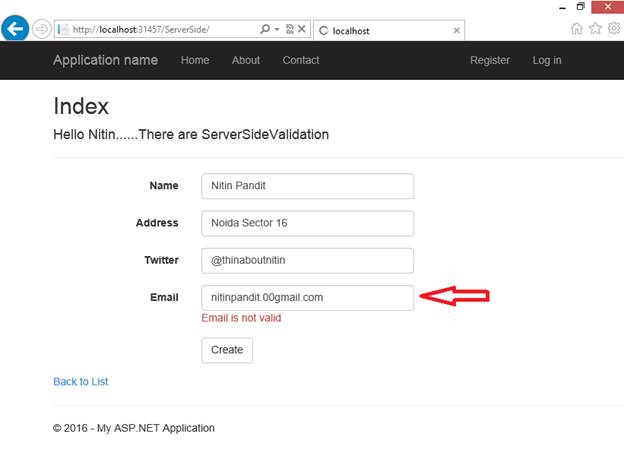Go to the About nav item
Screen dimensions: 624x453
click(x=246, y=60)
